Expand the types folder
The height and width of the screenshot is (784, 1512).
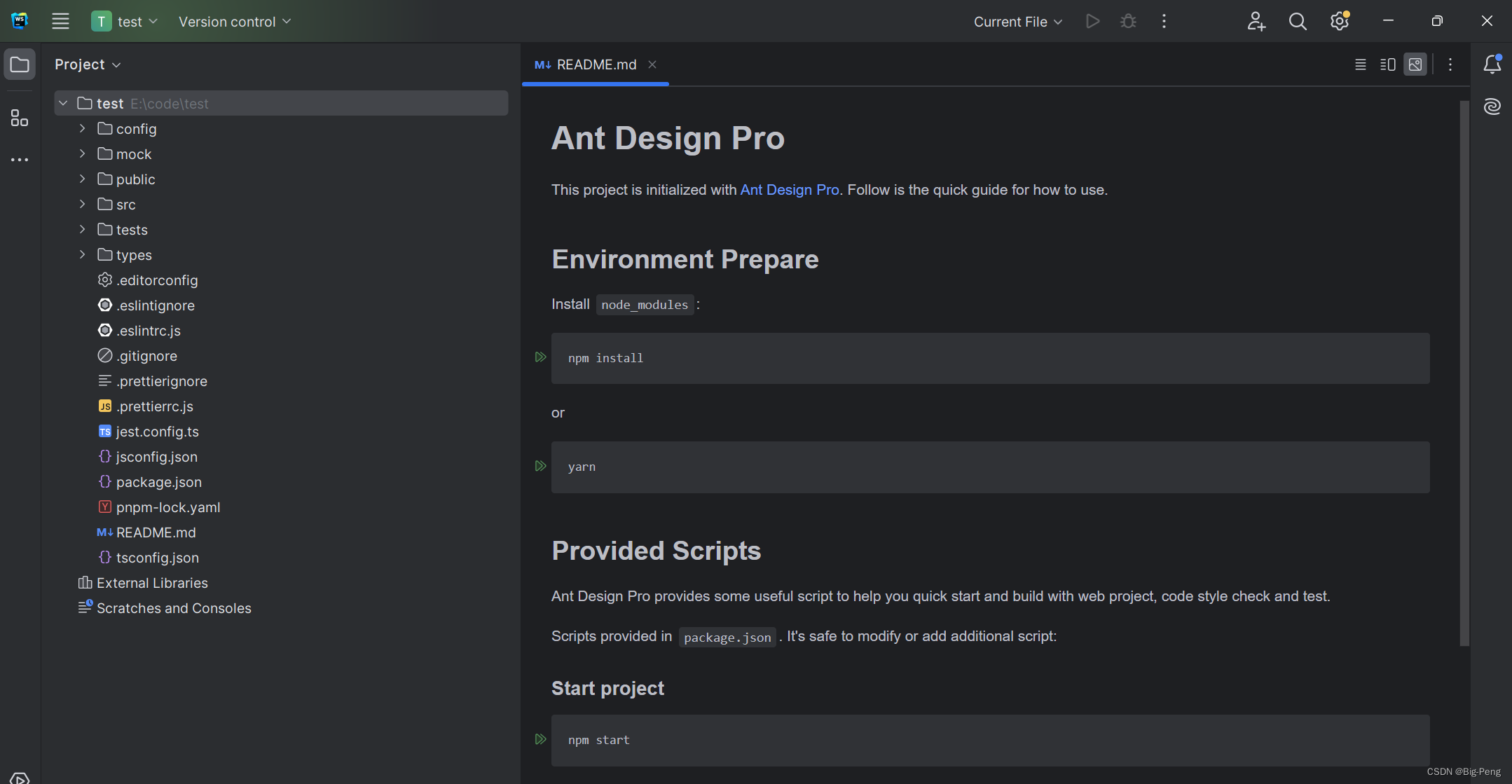pyautogui.click(x=82, y=255)
